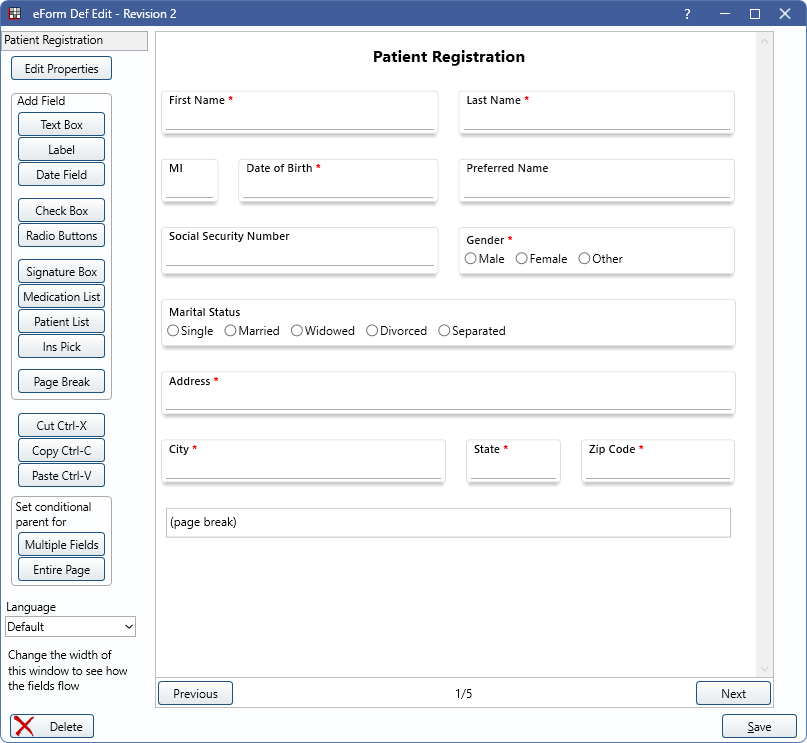Select the Male gender radio button

coord(471,259)
